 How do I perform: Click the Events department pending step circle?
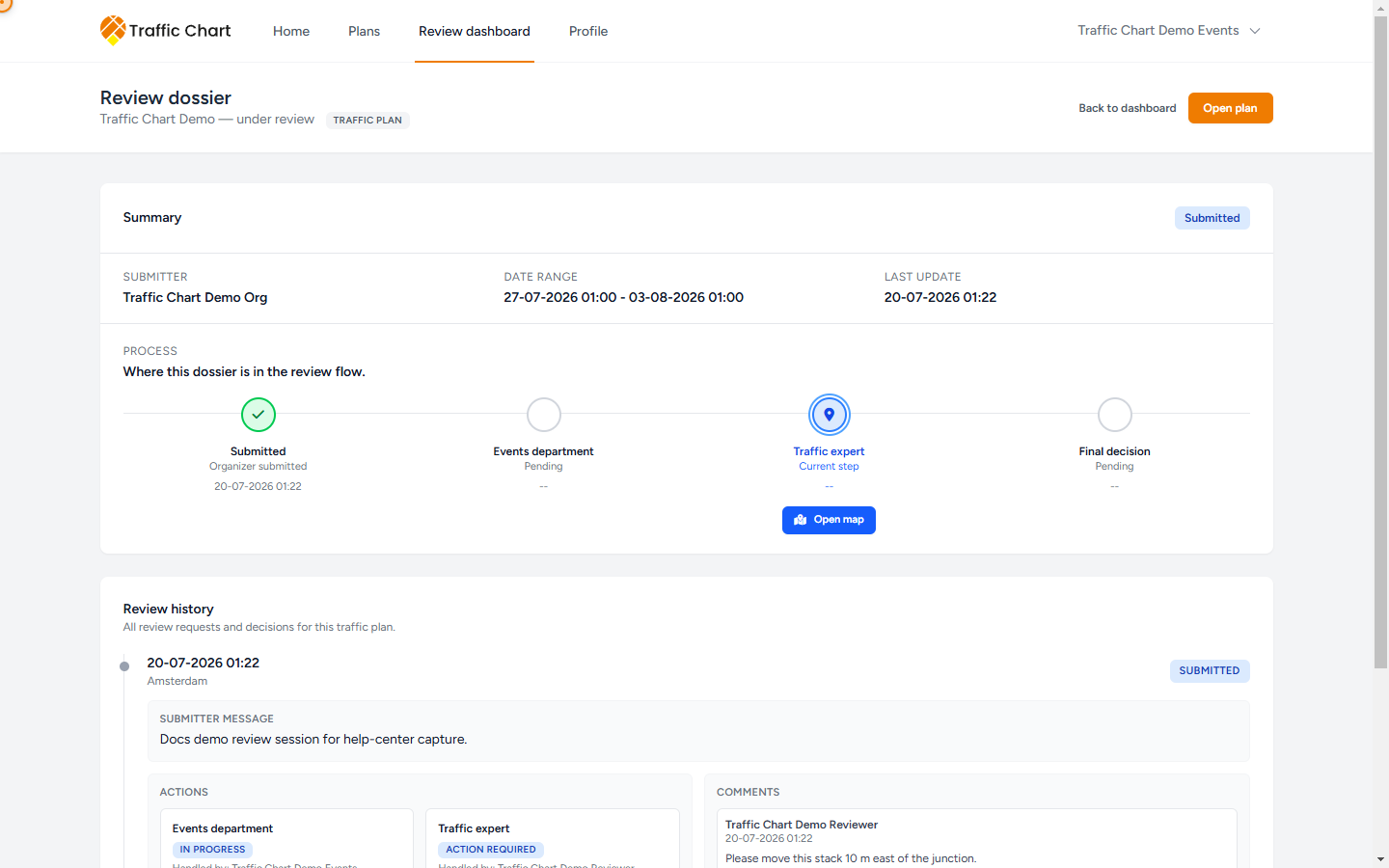pyautogui.click(x=544, y=415)
